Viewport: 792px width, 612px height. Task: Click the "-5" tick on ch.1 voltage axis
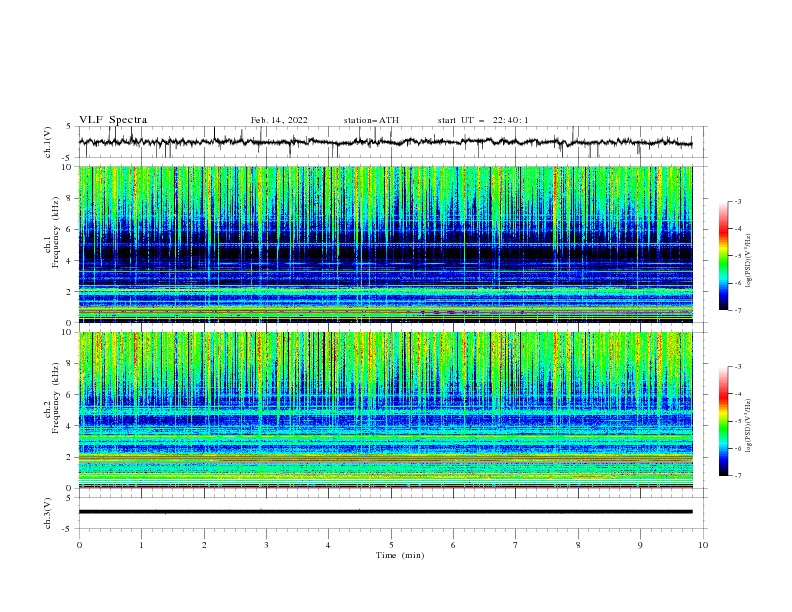point(68,158)
